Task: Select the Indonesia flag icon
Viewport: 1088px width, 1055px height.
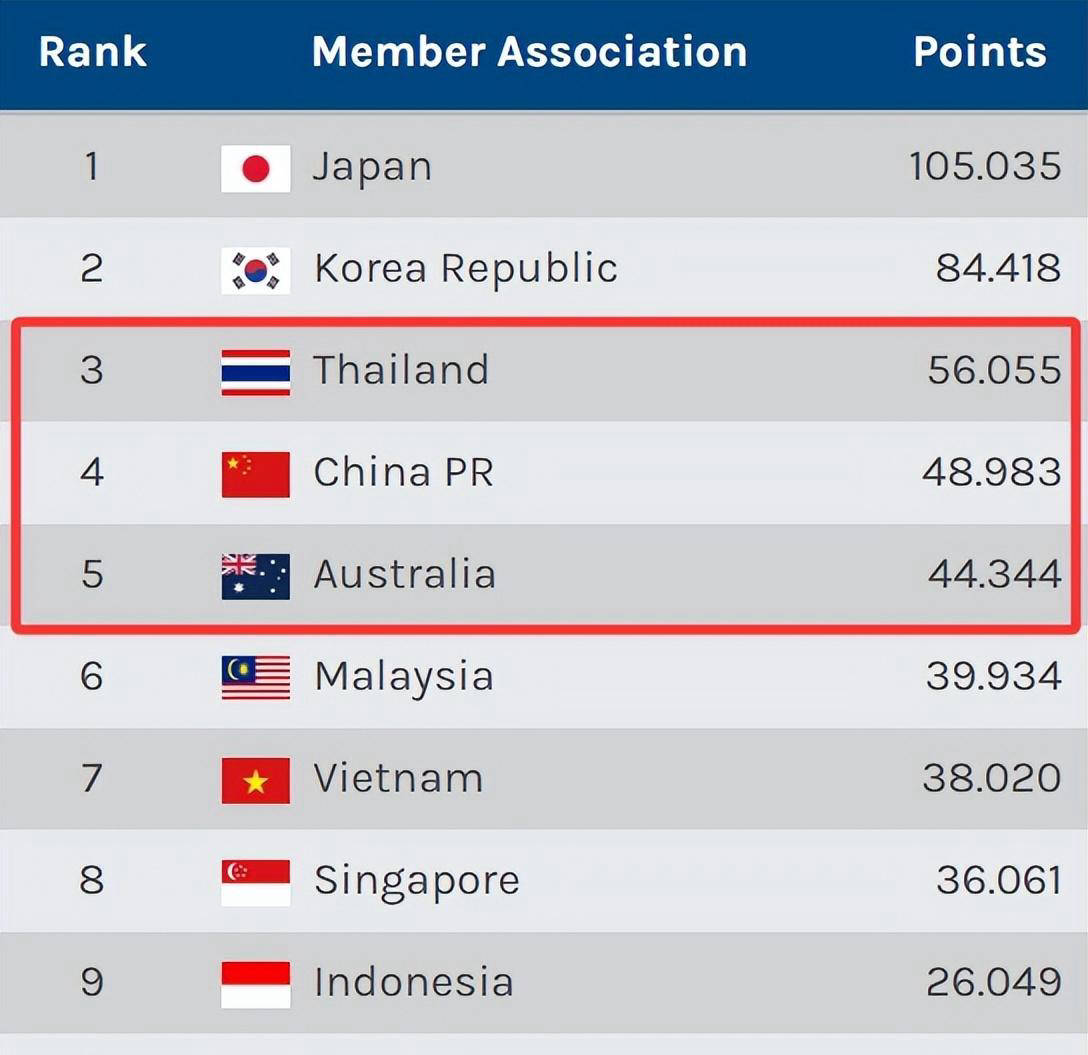Action: point(255,984)
